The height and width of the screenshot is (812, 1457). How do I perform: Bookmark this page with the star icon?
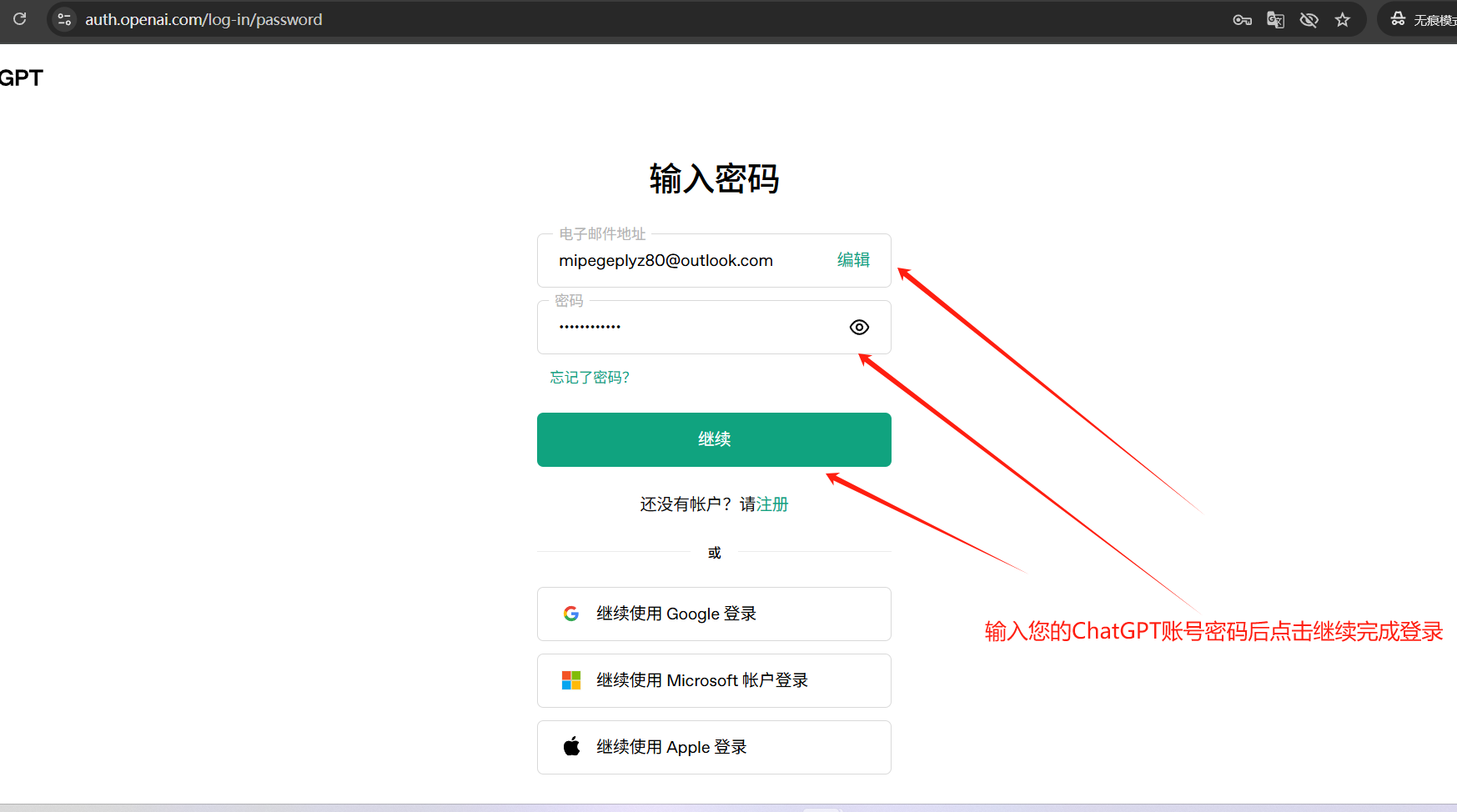(x=1342, y=20)
